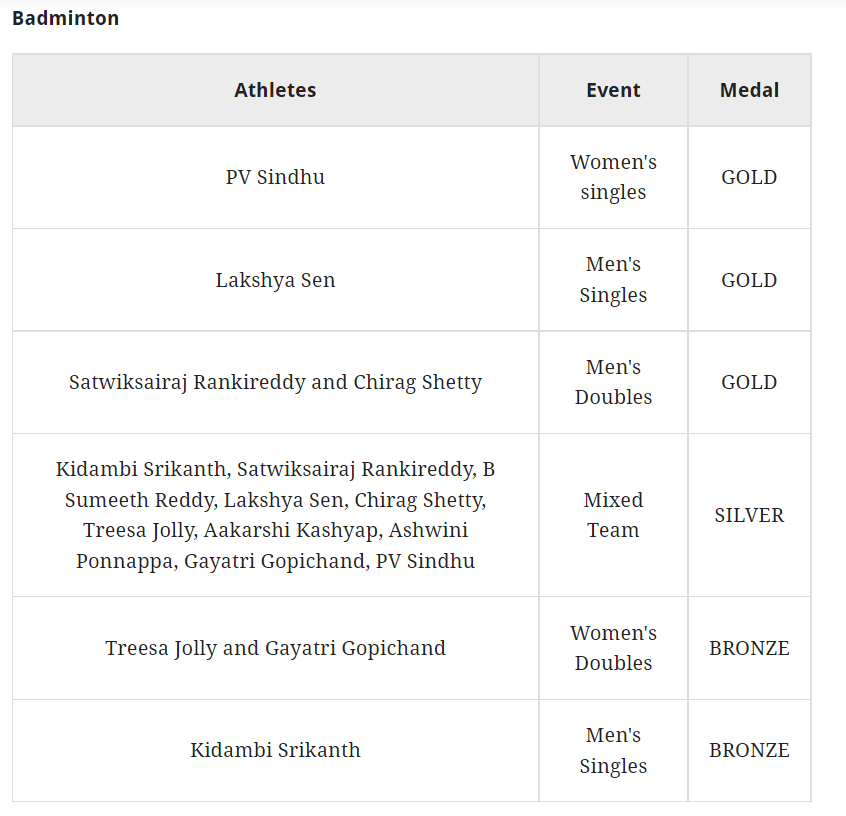Click the Mixed Team athletes list cell
Viewport: 846px width, 816px height.
point(275,515)
